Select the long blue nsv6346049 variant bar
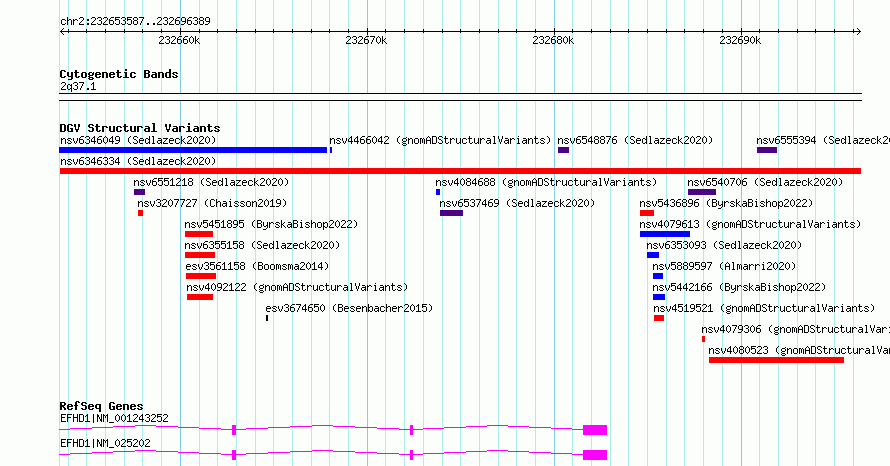Viewport: 890px width, 466px height. point(194,150)
